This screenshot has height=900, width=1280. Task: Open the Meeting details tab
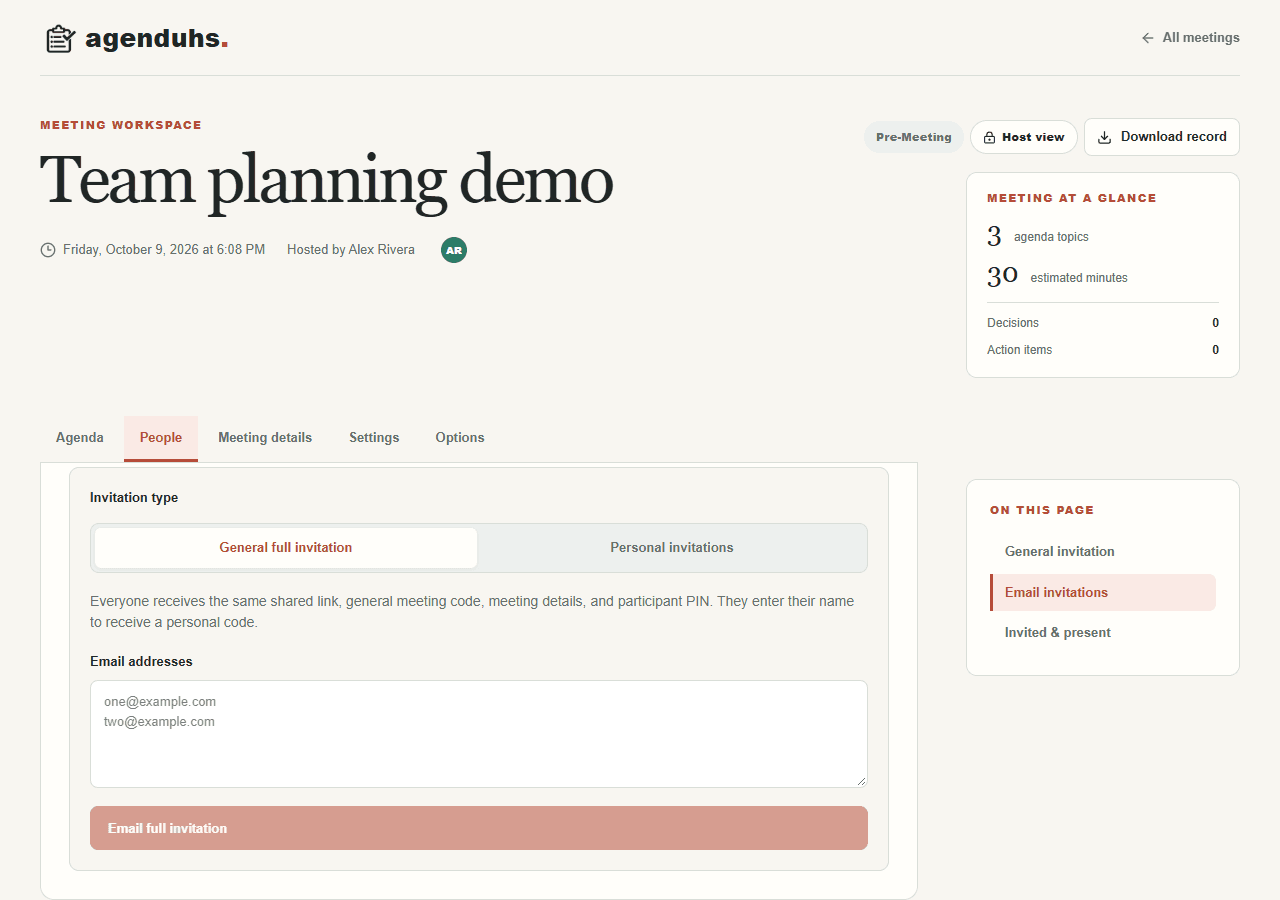[265, 438]
